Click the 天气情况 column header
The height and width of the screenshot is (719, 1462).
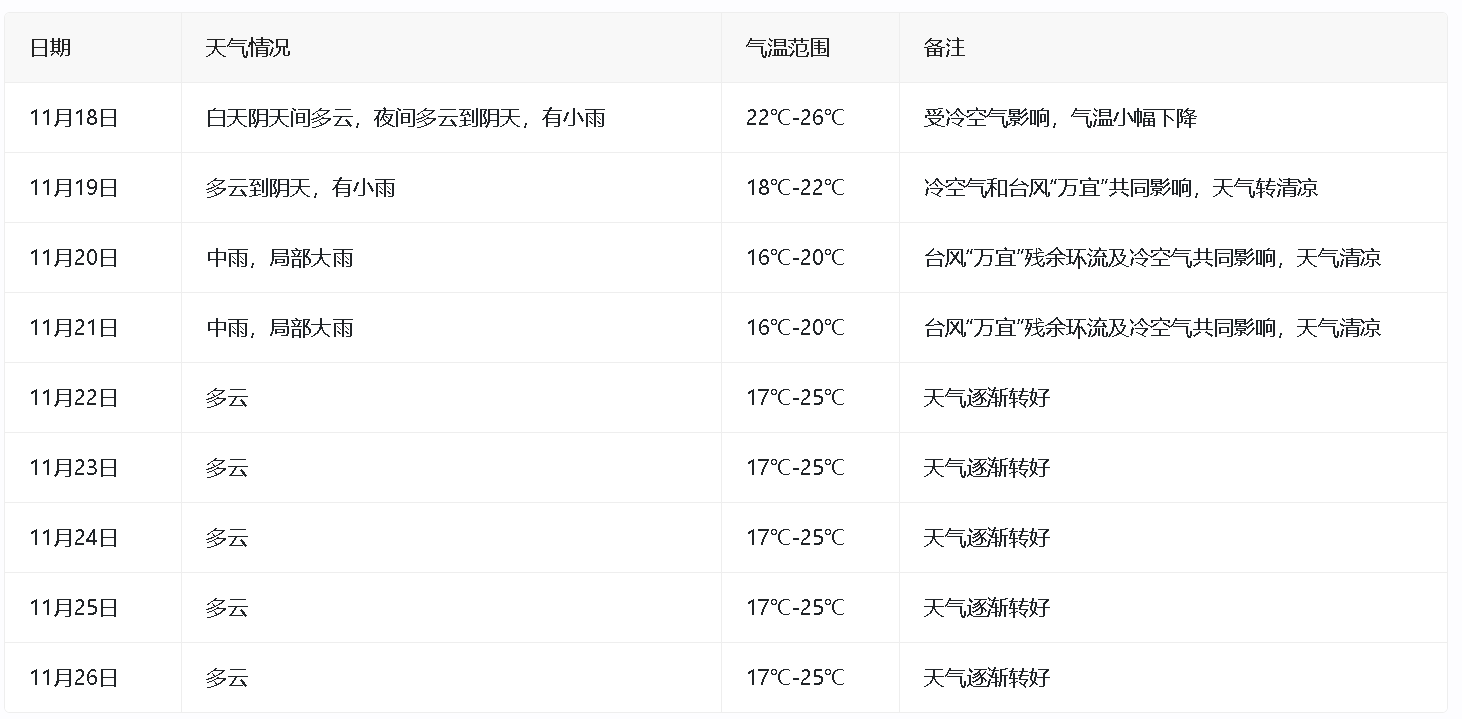[x=247, y=48]
